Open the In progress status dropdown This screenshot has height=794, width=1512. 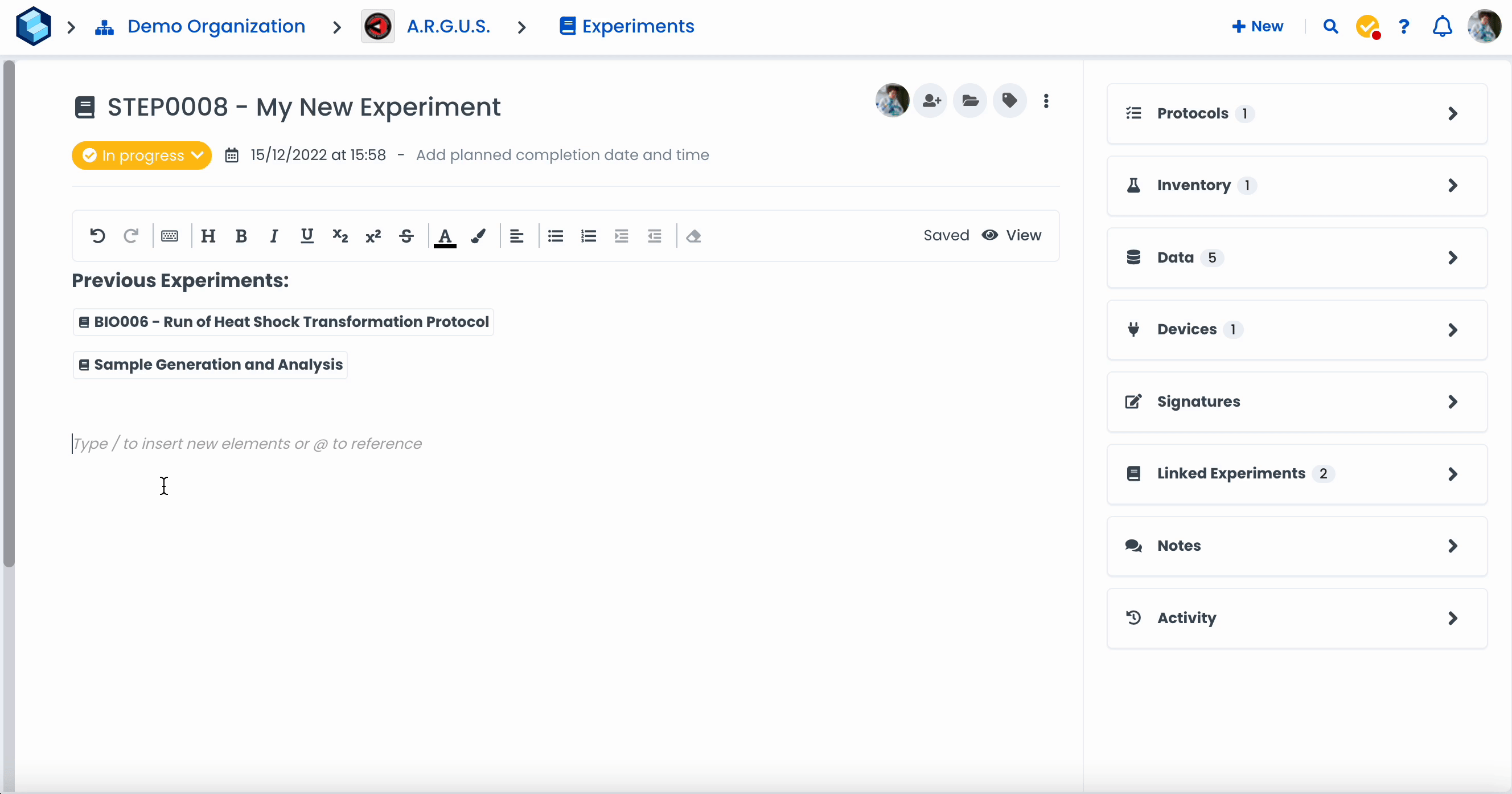pos(141,155)
